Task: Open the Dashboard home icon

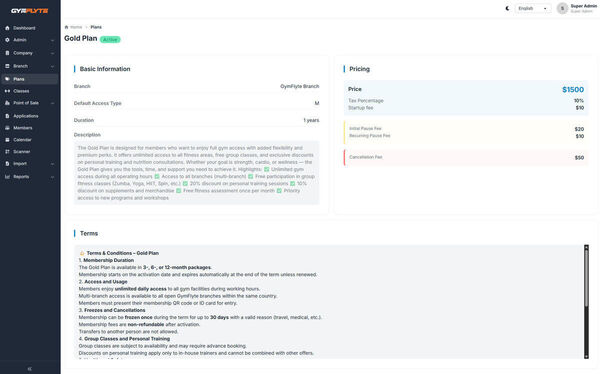Action: 7,28
